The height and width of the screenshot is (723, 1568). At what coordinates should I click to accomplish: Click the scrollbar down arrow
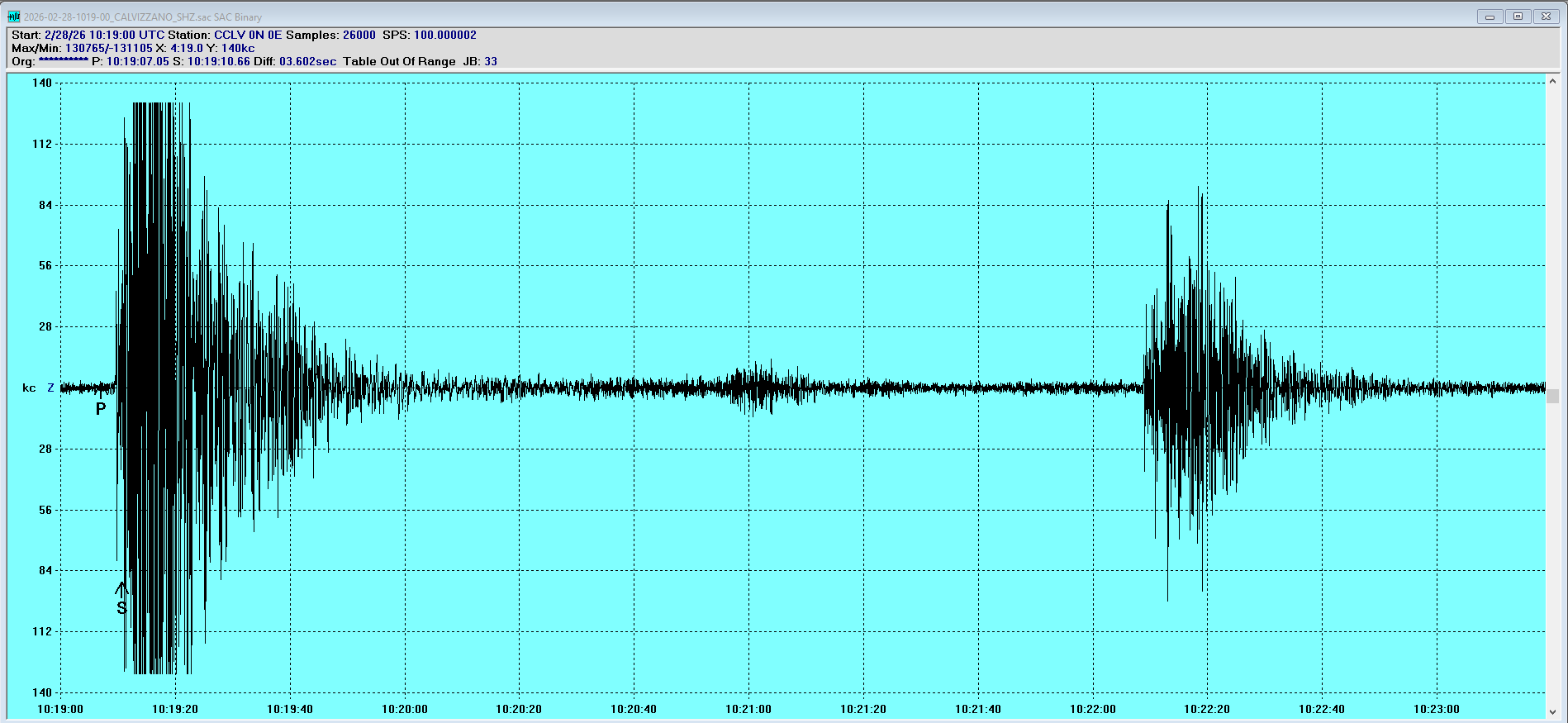1552,711
